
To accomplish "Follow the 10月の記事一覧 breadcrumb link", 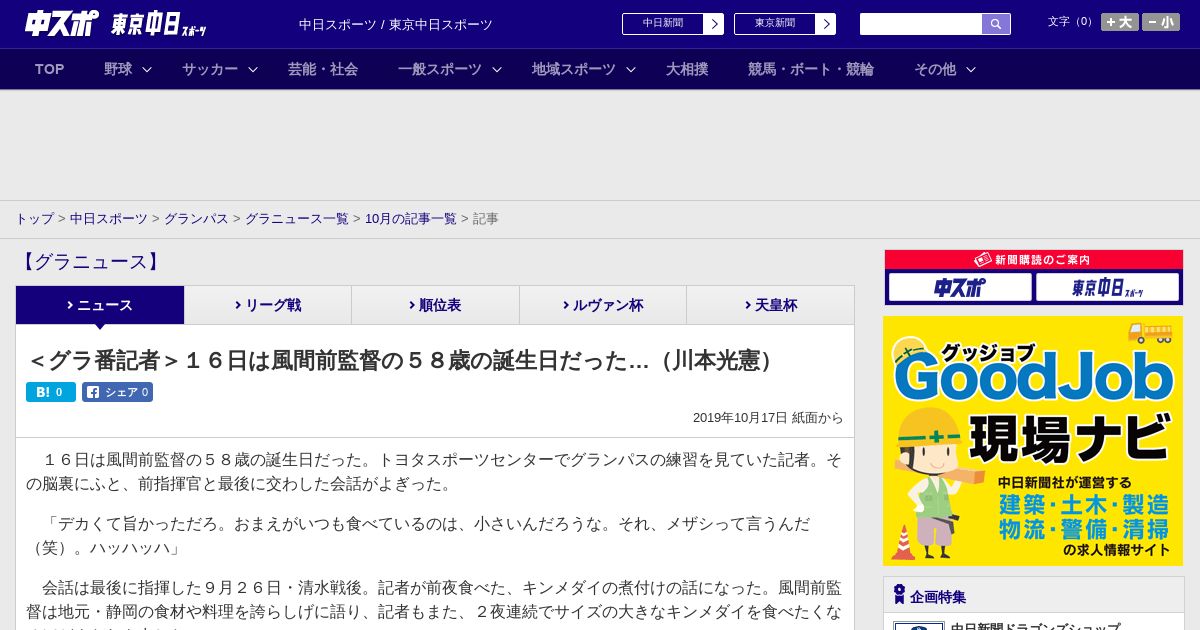I will (411, 219).
